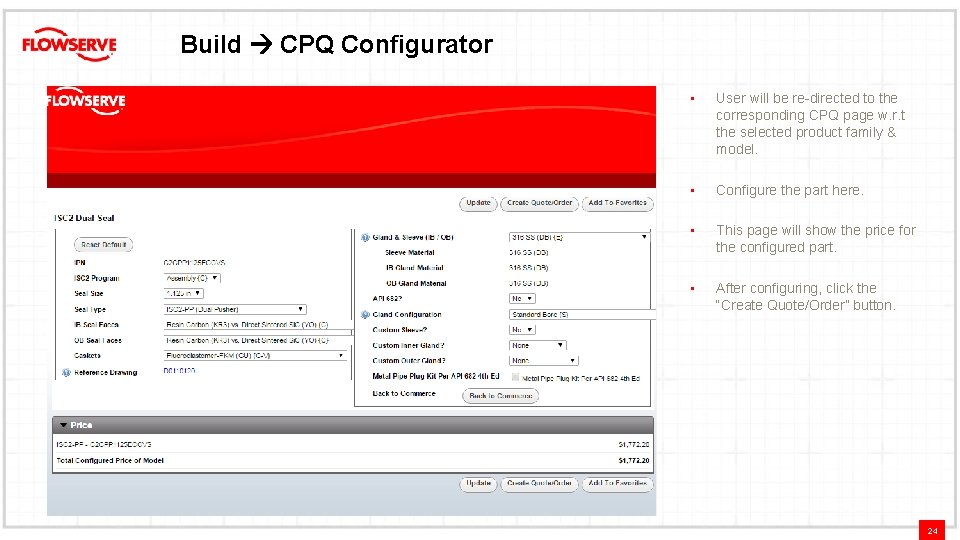Open the Custom Outer Gland? dropdown
960x540 pixels.
point(544,361)
